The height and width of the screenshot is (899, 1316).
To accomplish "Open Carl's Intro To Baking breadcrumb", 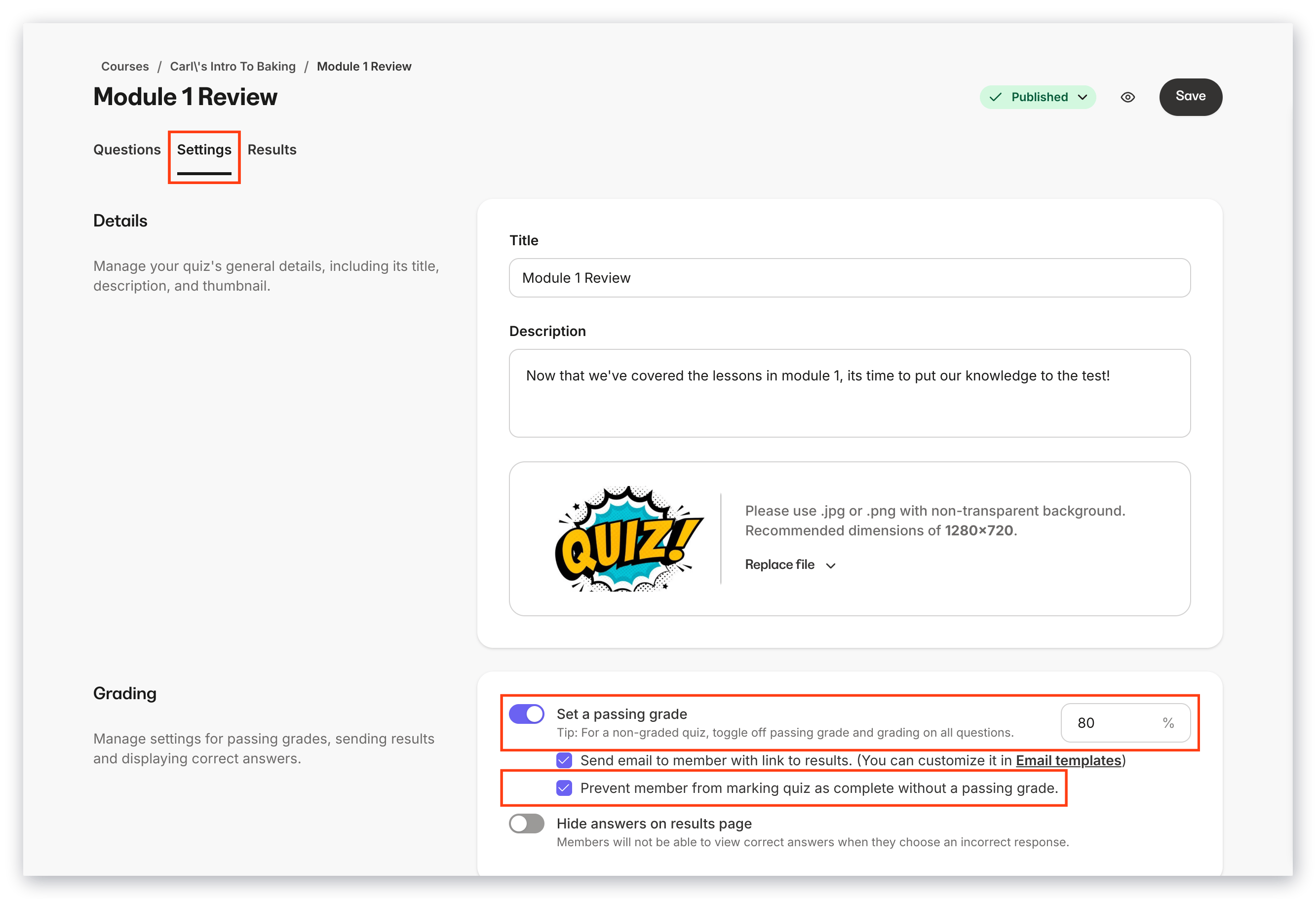I will tap(232, 66).
